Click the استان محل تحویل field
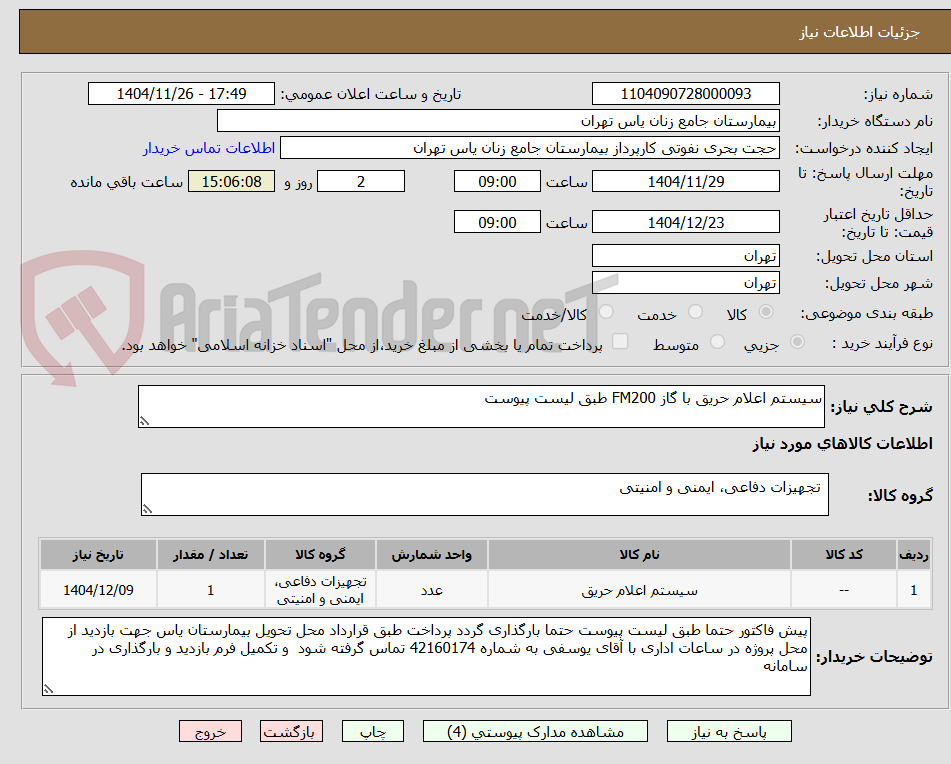The image size is (951, 764). click(x=686, y=256)
